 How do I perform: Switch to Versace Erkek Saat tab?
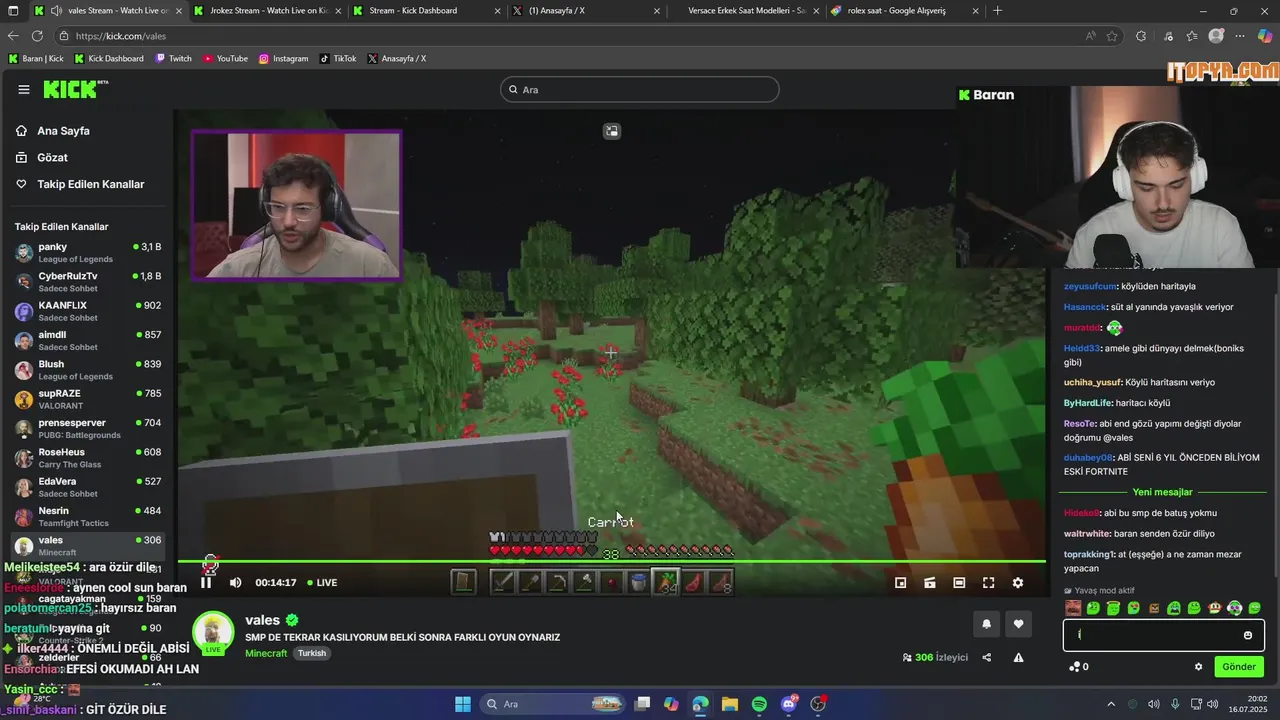click(x=745, y=11)
